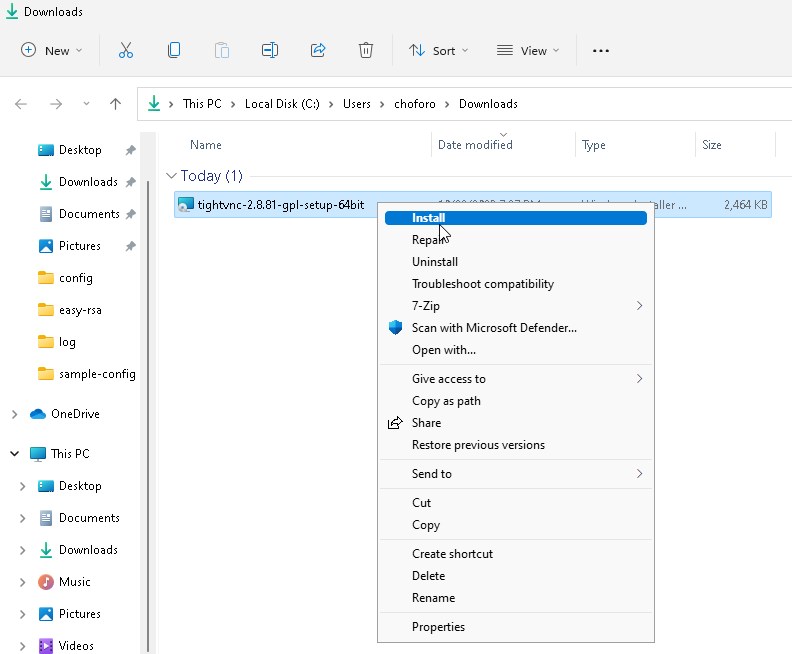
Task: Choose Uninstall from context menu
Action: (516, 262)
